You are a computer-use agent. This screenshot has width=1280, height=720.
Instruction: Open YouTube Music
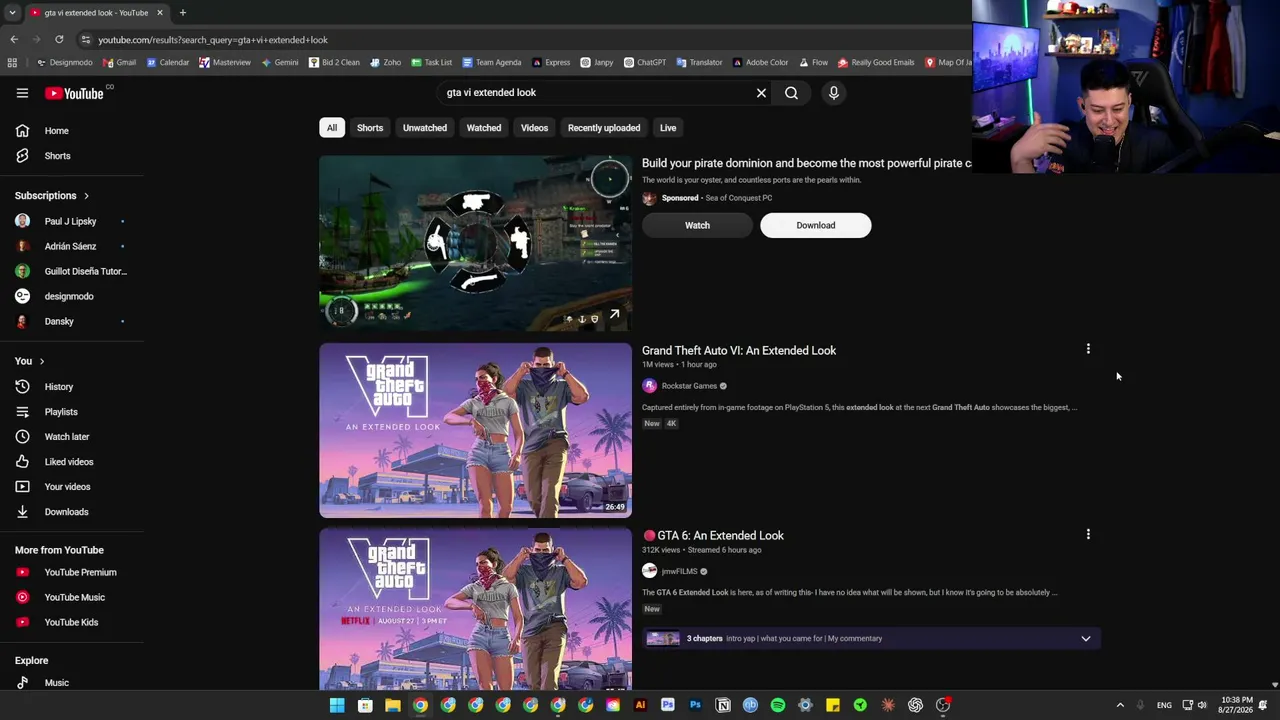coord(72,597)
